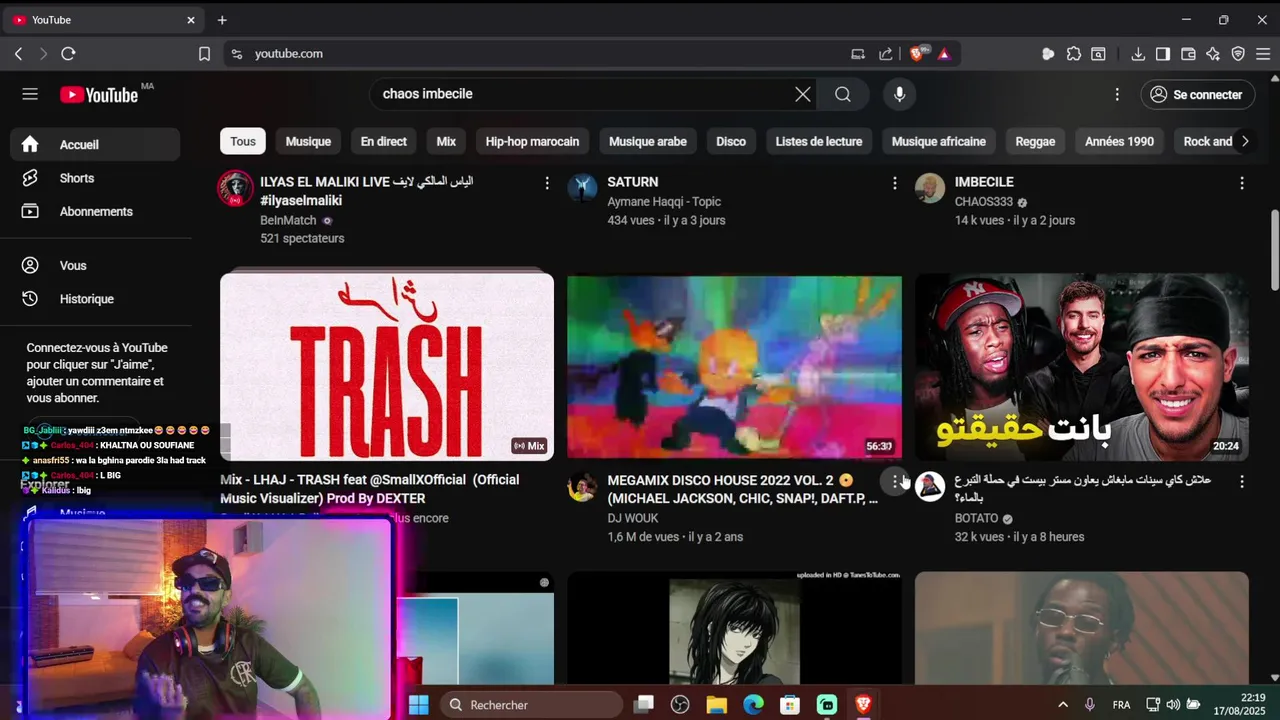
Task: Open options menu for BOTATO video
Action: click(x=1241, y=481)
